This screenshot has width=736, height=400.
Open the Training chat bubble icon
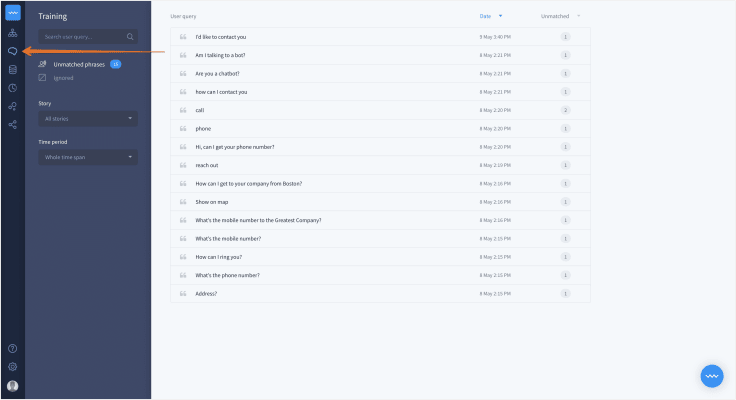coord(12,51)
